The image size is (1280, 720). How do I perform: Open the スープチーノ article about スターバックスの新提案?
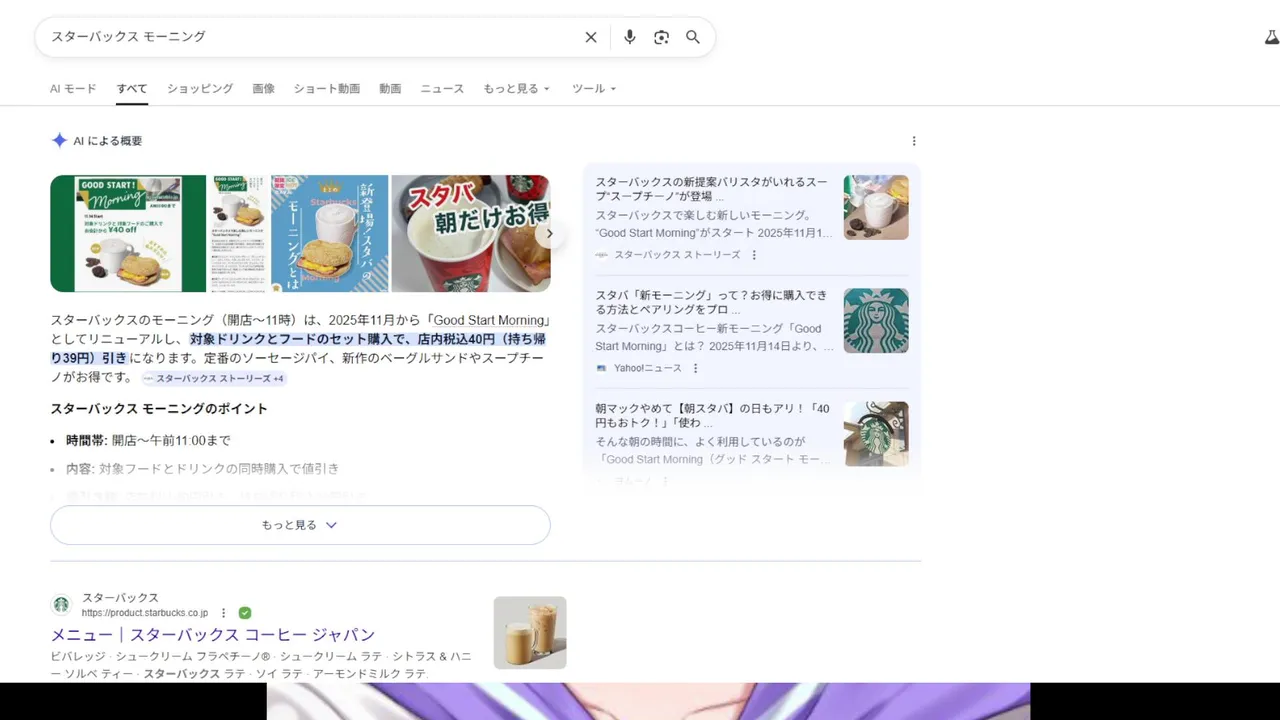(713, 190)
